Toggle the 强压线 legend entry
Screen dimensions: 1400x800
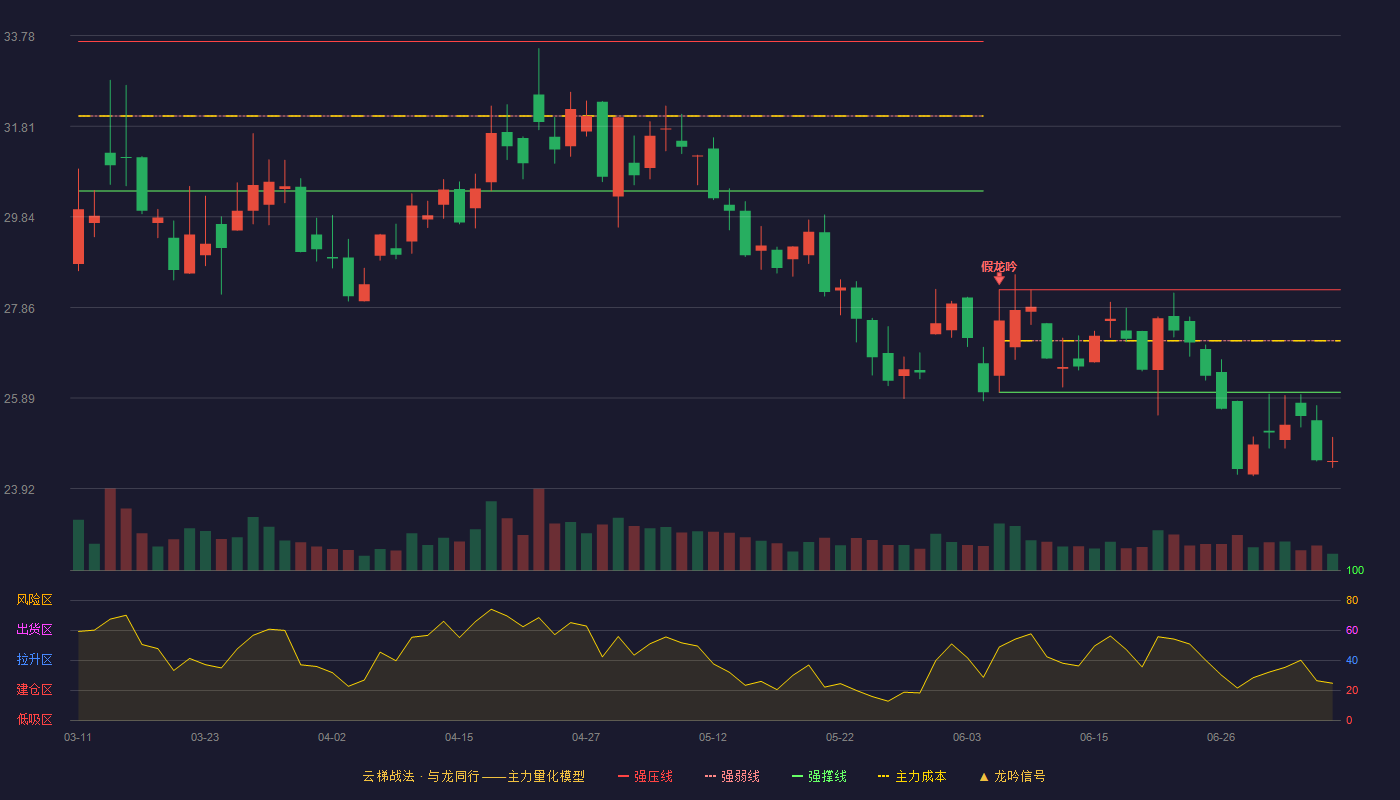pos(645,776)
